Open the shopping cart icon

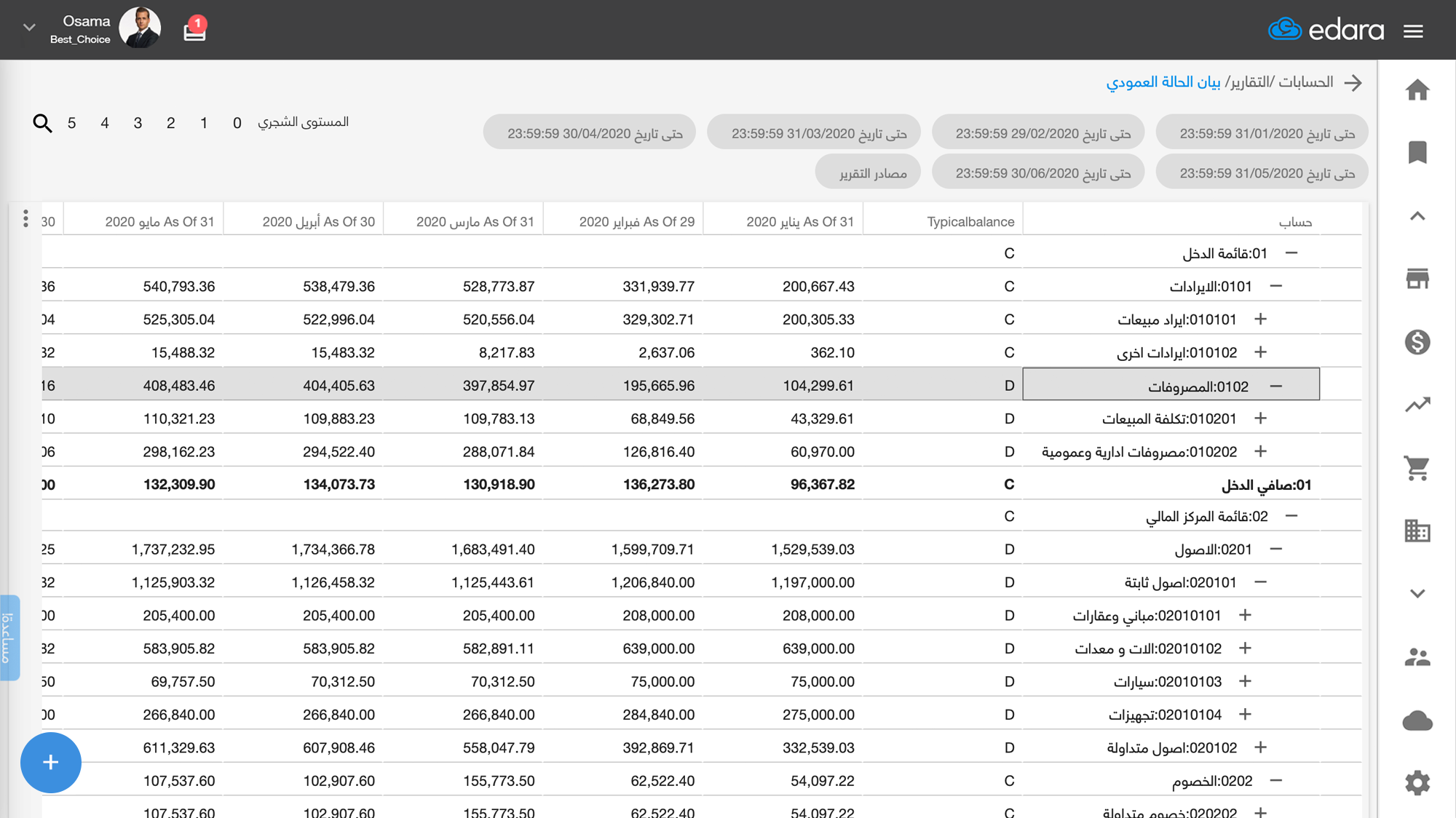pos(1417,468)
